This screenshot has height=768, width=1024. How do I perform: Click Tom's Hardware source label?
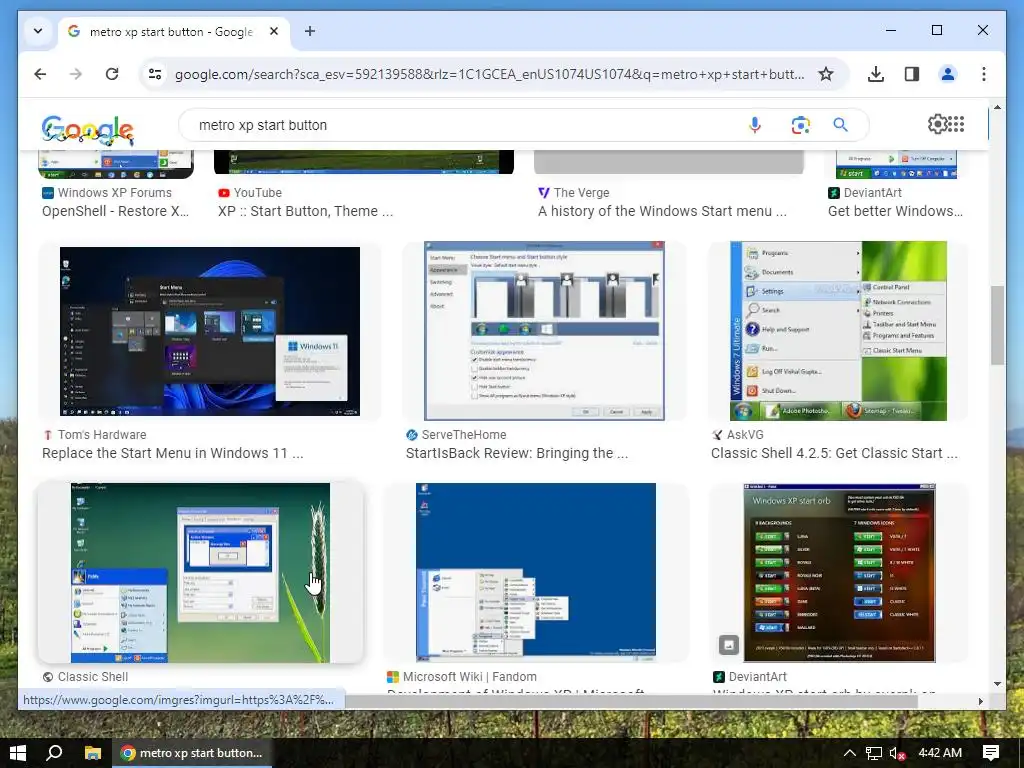click(102, 434)
